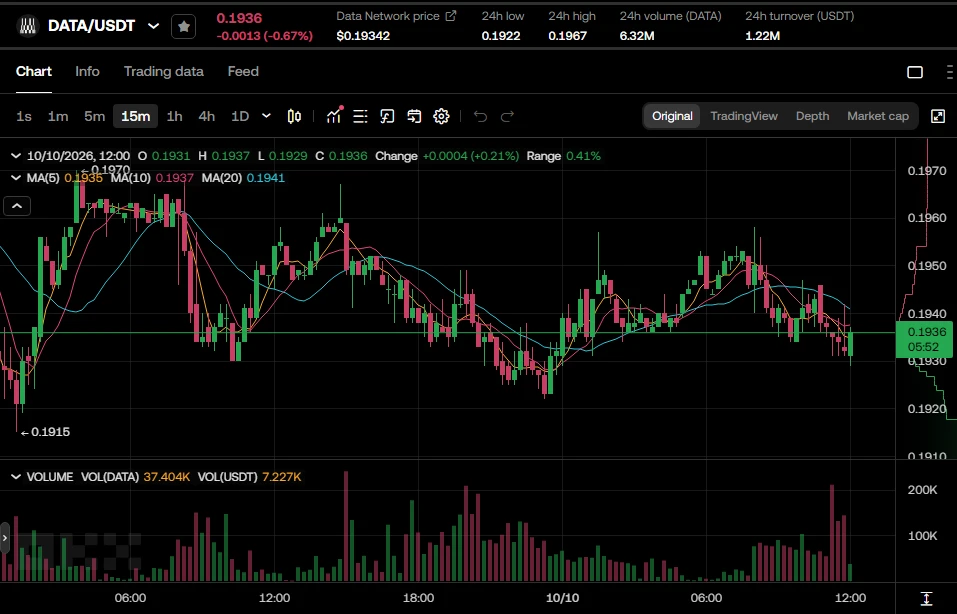Viewport: 957px width, 614px height.
Task: Open the DATA/USDT pair selector dropdown
Action: (154, 26)
